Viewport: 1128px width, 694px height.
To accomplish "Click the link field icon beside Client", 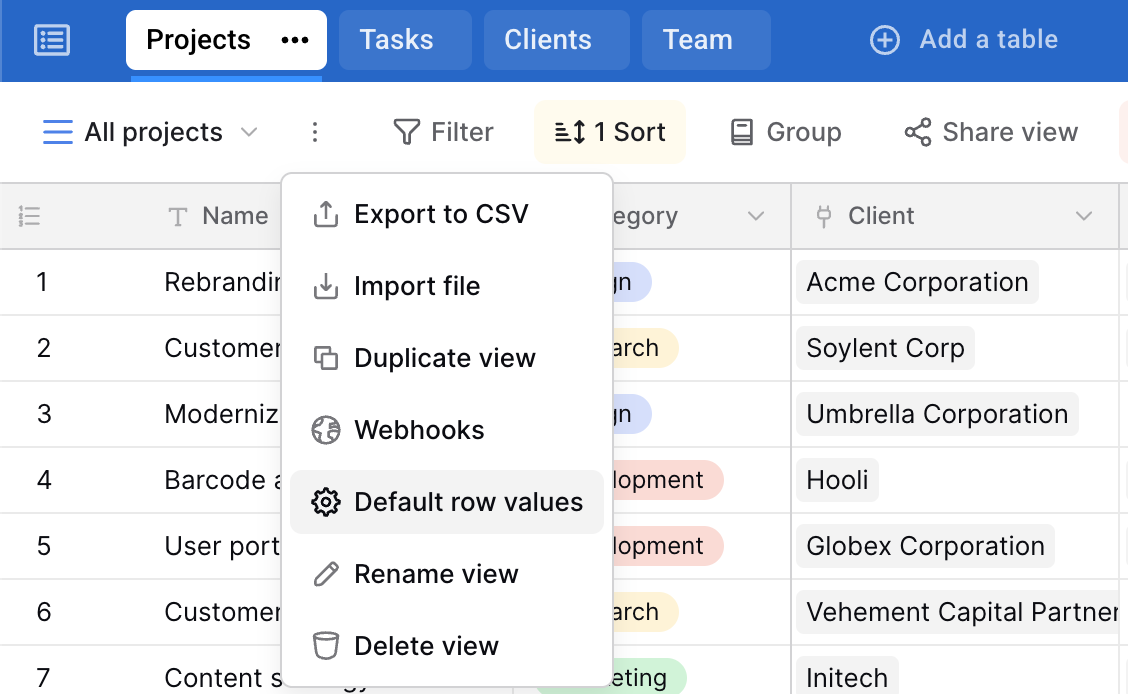I will click(x=824, y=216).
